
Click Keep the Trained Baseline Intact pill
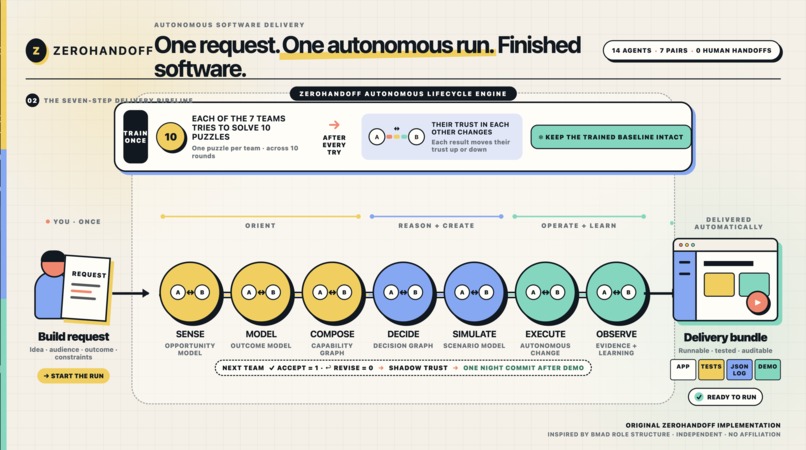[611, 137]
